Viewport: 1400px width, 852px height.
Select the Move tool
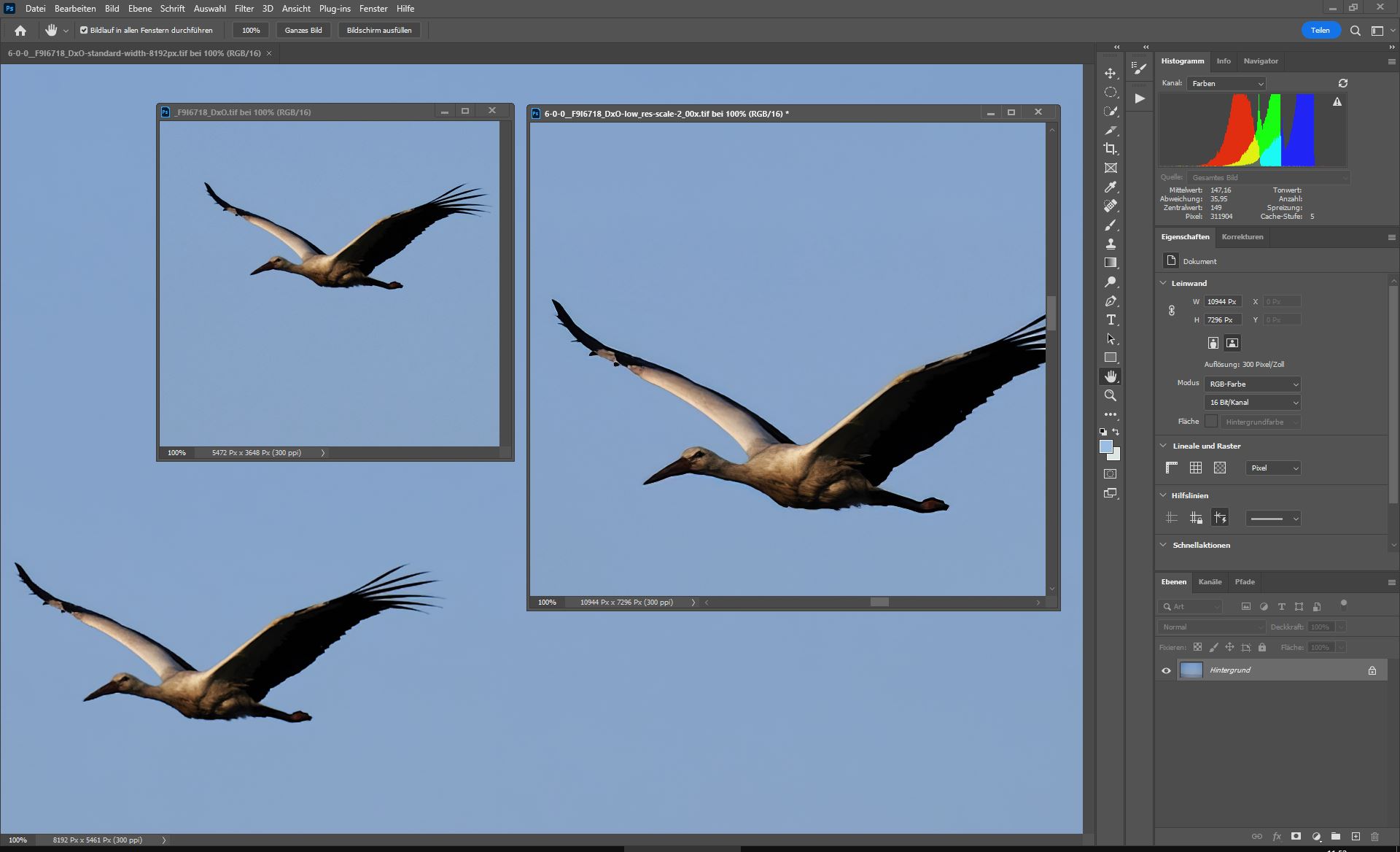(1110, 74)
